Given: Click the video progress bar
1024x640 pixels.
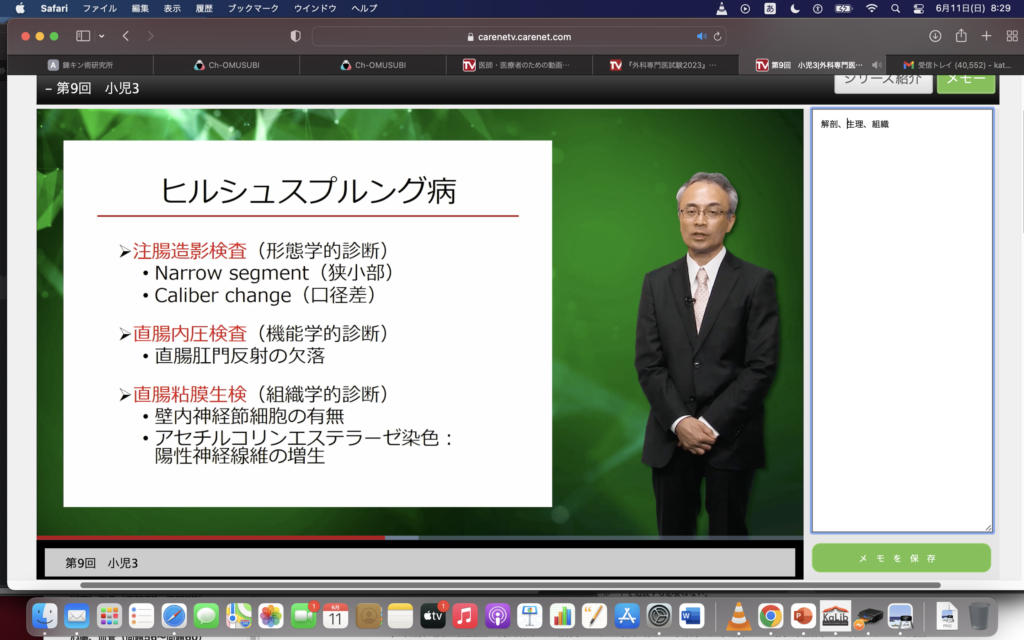Looking at the screenshot, I should point(420,537).
